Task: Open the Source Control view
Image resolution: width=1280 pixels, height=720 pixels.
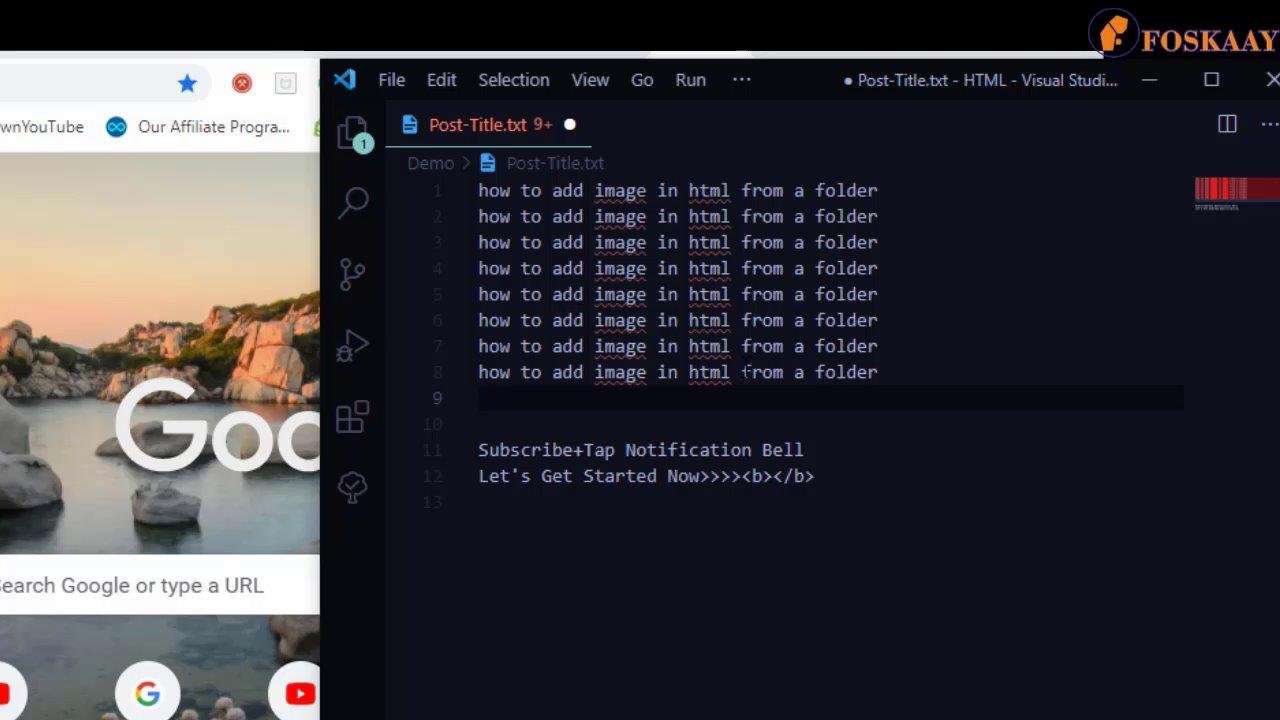Action: coord(353,273)
